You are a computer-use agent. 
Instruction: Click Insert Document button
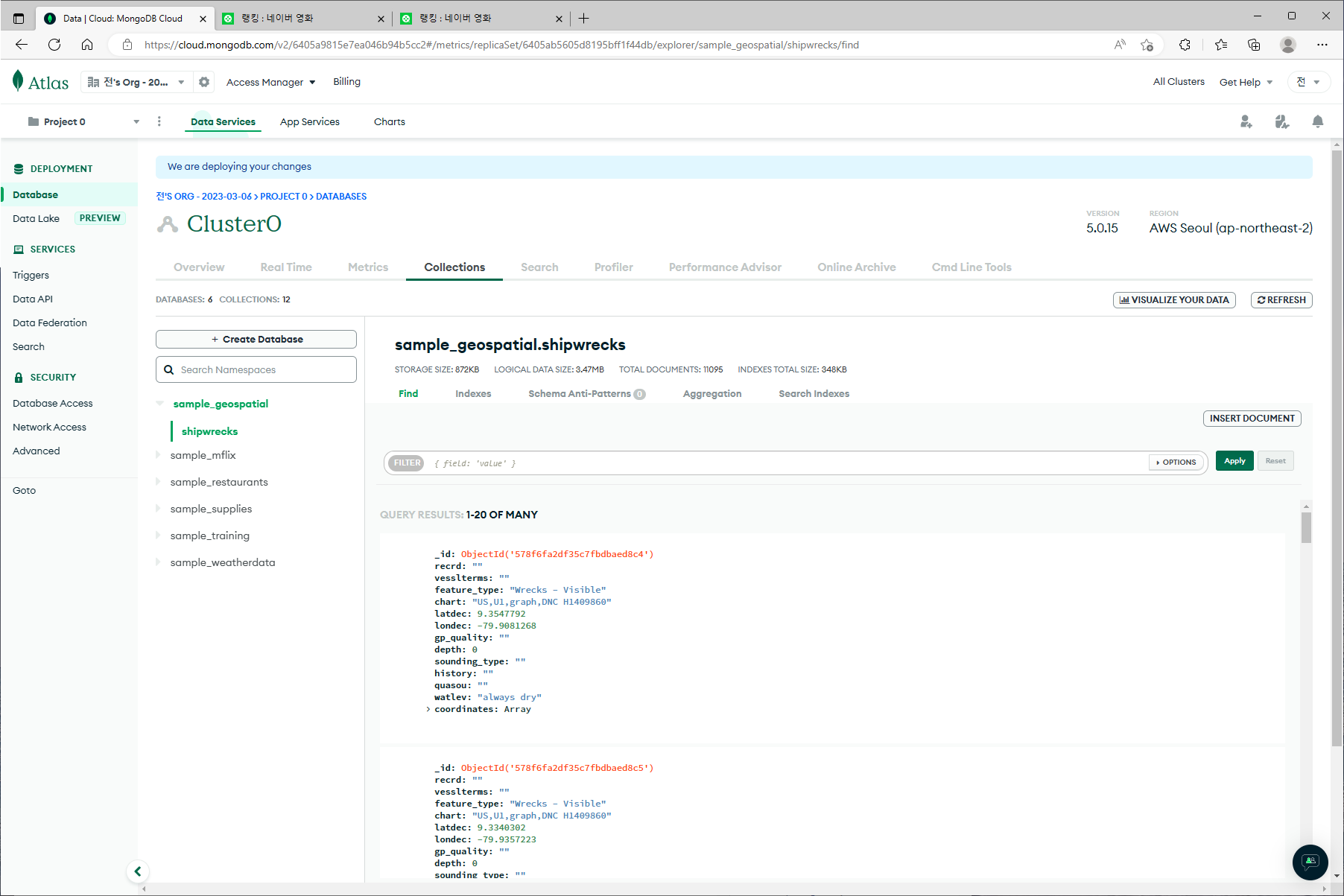1252,419
